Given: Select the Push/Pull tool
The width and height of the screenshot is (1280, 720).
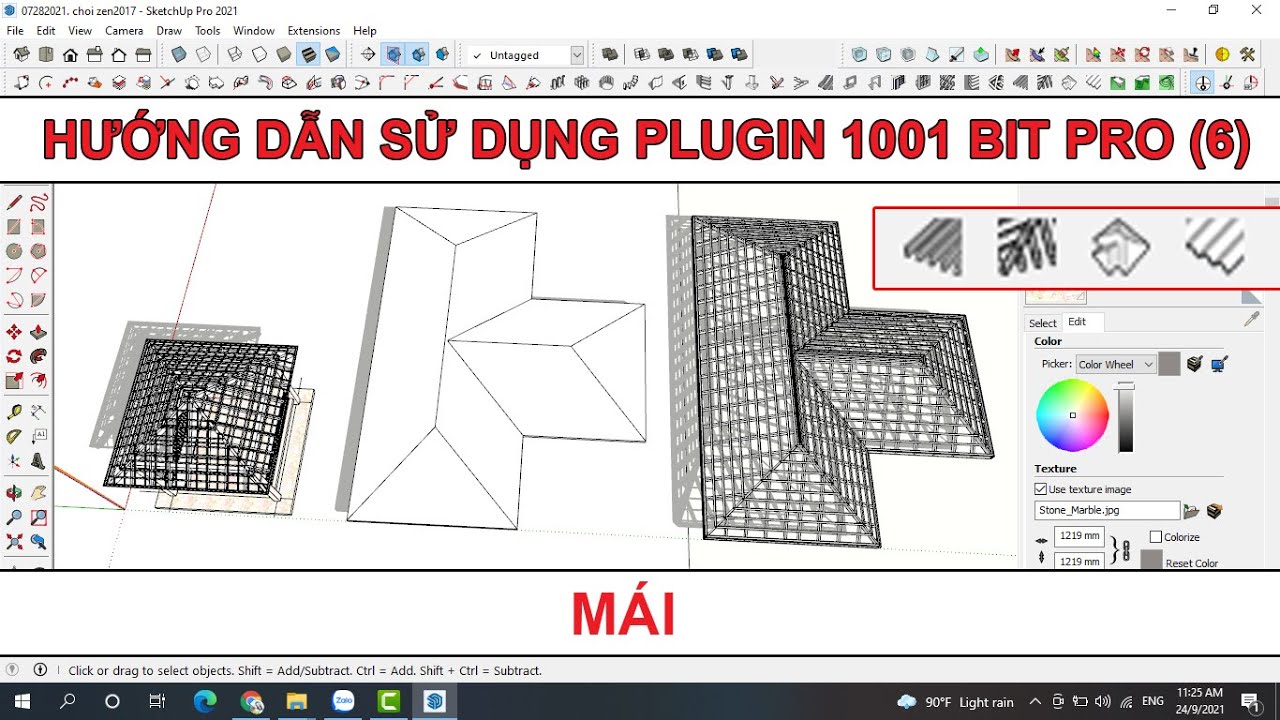Looking at the screenshot, I should (x=38, y=332).
